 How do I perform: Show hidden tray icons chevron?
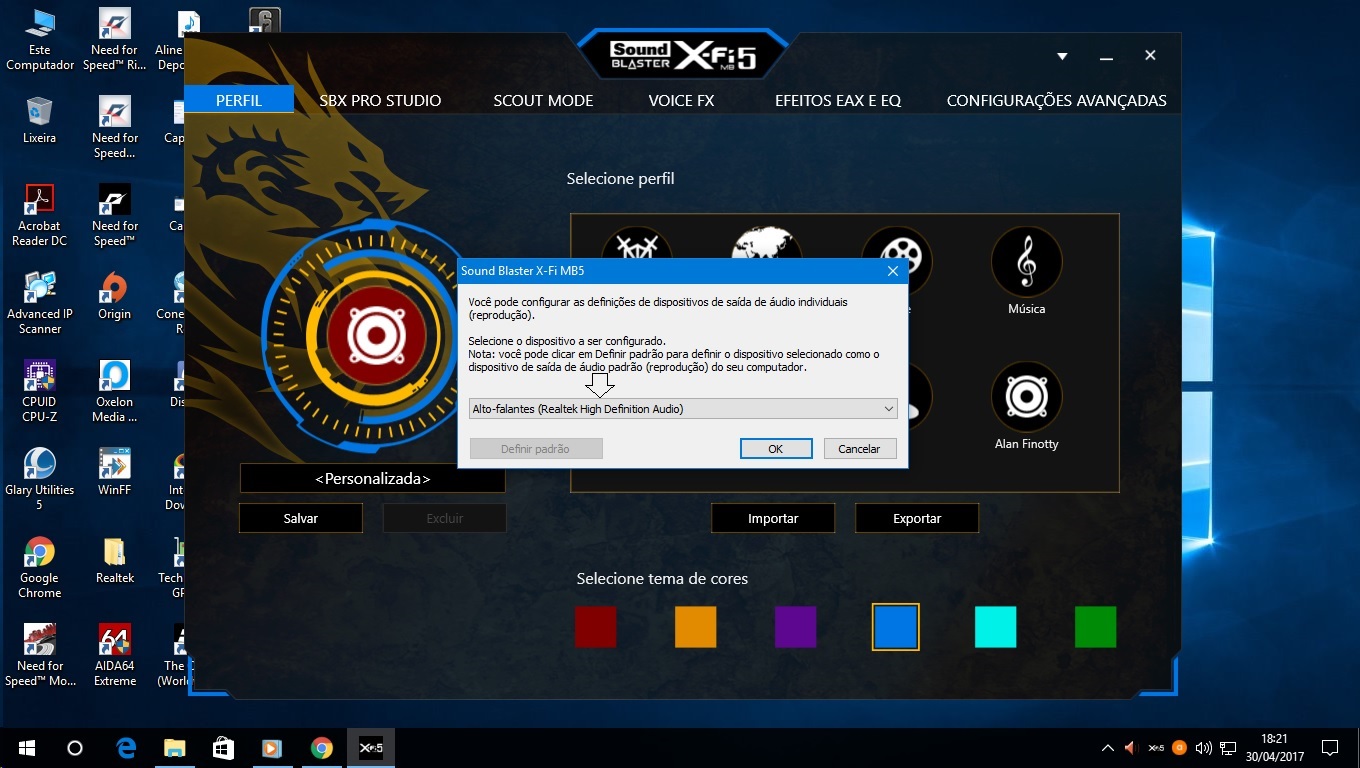1107,748
